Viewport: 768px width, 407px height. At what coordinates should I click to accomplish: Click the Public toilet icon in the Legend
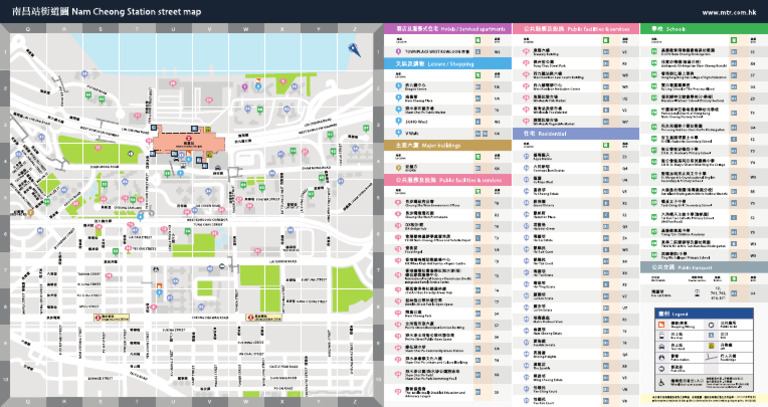[x=711, y=325]
